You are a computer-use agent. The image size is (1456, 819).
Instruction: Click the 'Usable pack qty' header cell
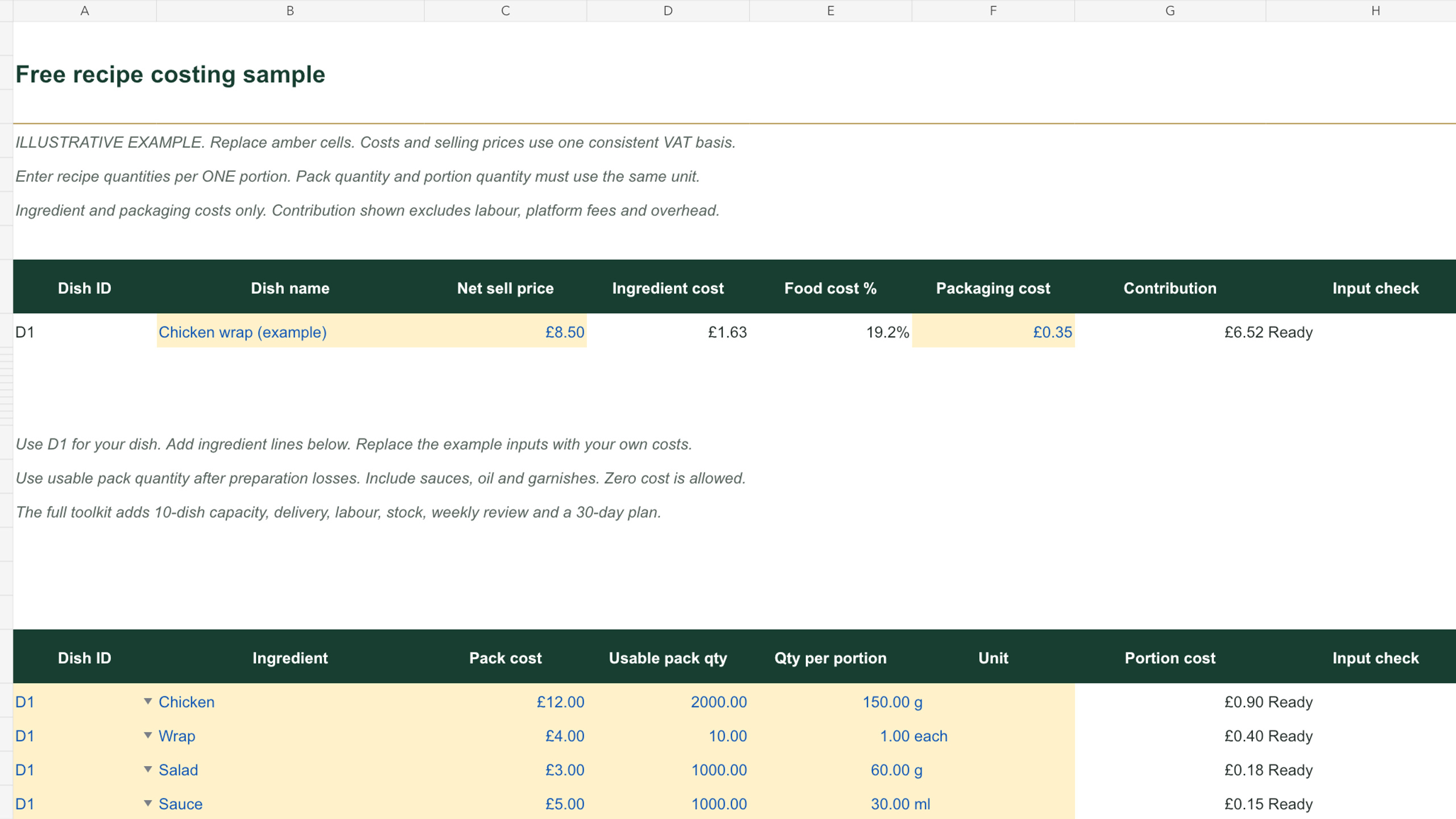pyautogui.click(x=668, y=657)
